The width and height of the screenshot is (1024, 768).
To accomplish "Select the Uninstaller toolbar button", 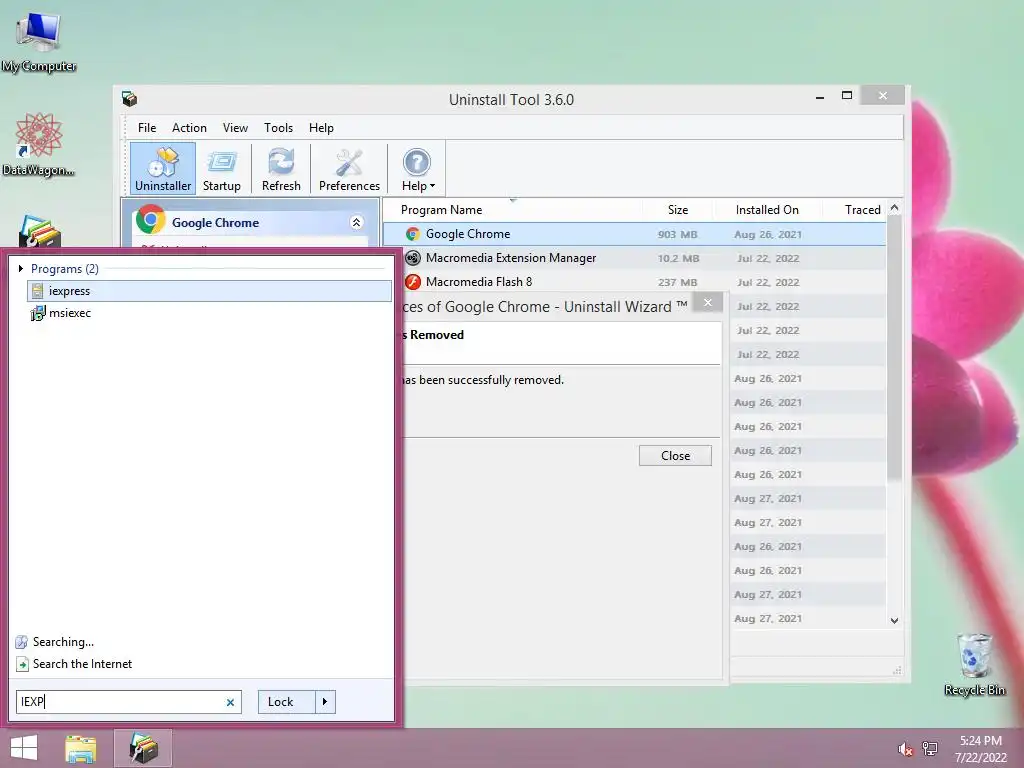I will tap(163, 168).
